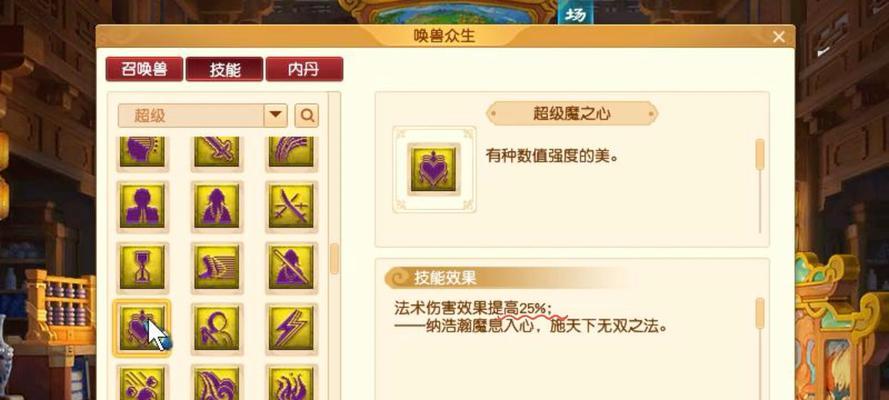This screenshot has height=400, width=889.
Task: Choose the single person silhouette skill icon
Action: pyautogui.click(x=142, y=206)
